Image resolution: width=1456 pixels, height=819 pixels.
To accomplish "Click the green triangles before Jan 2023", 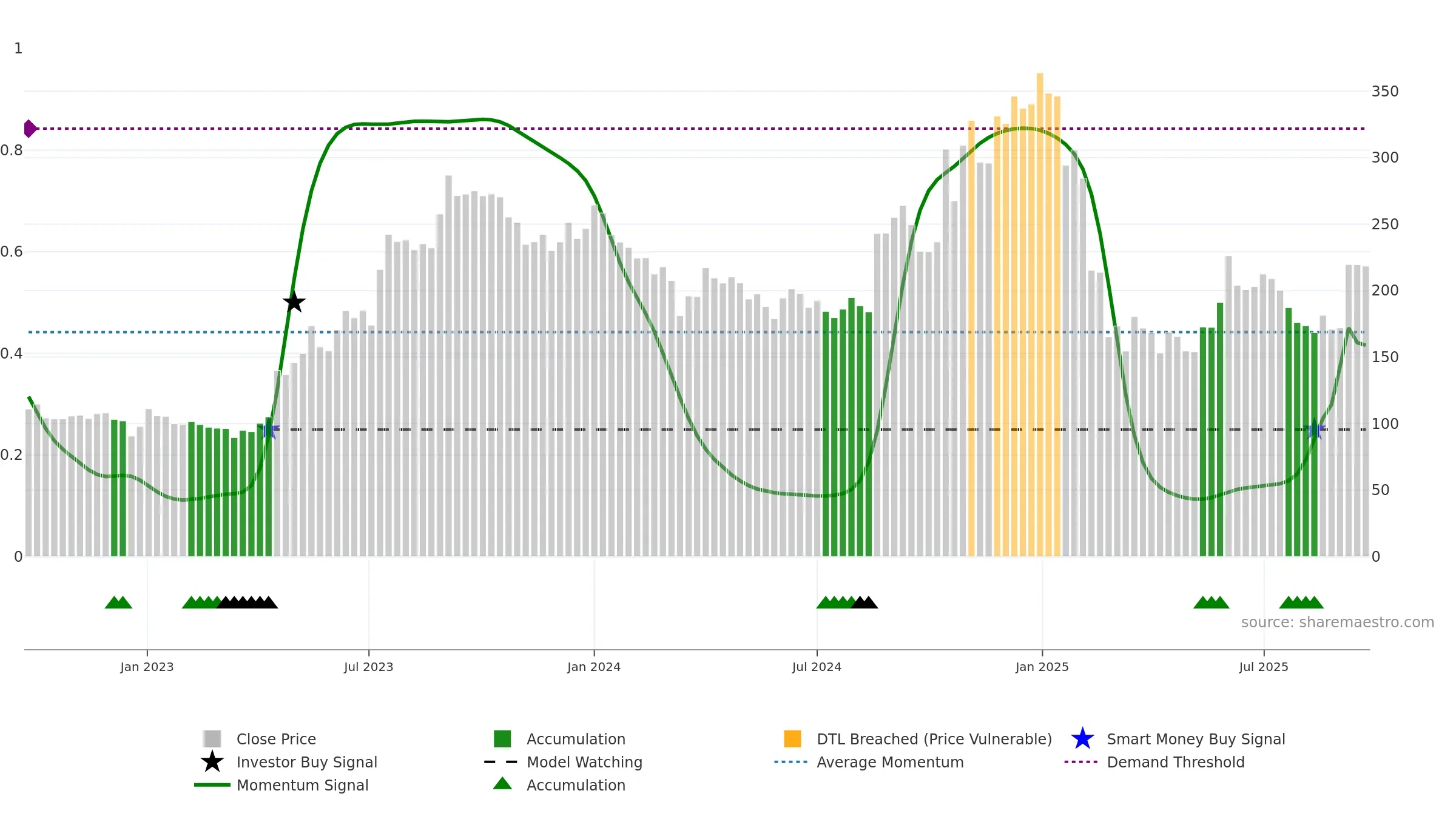I will 118,602.
